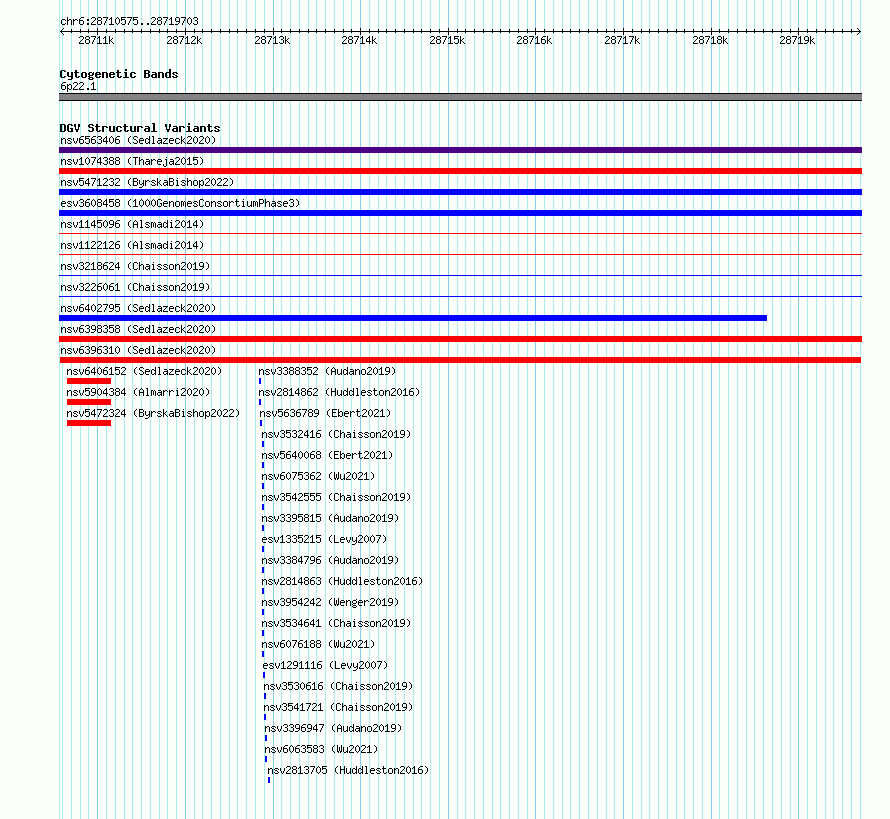The height and width of the screenshot is (819, 890).
Task: Open nsv3532416 (Chaisson2019) label
Action: [x=336, y=434]
